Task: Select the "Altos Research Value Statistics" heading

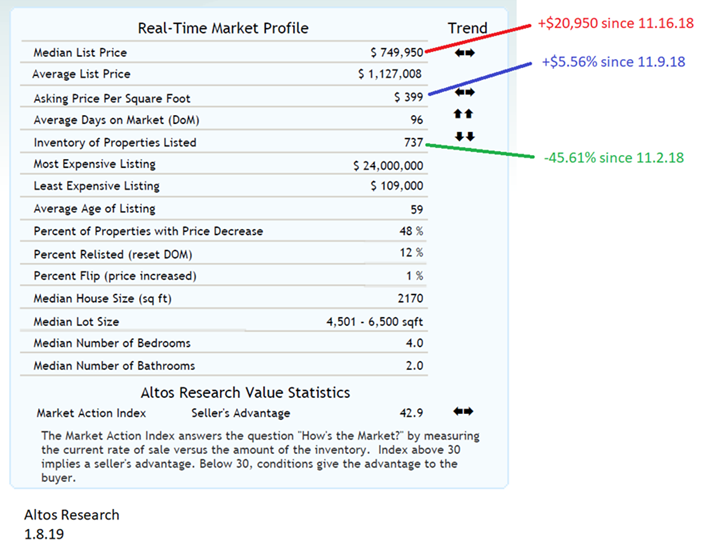Action: (228, 392)
